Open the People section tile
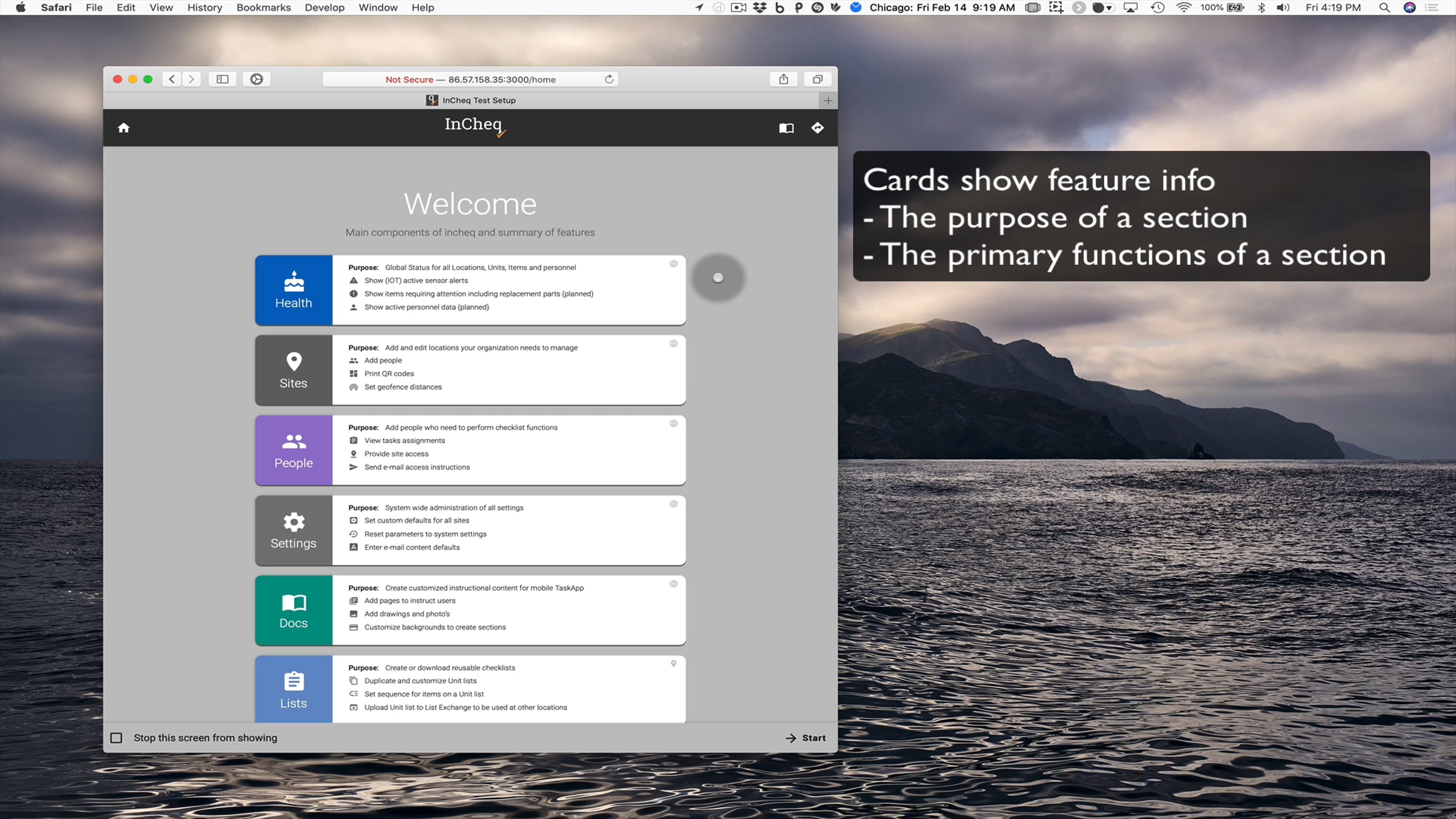The height and width of the screenshot is (819, 1456). [x=294, y=450]
